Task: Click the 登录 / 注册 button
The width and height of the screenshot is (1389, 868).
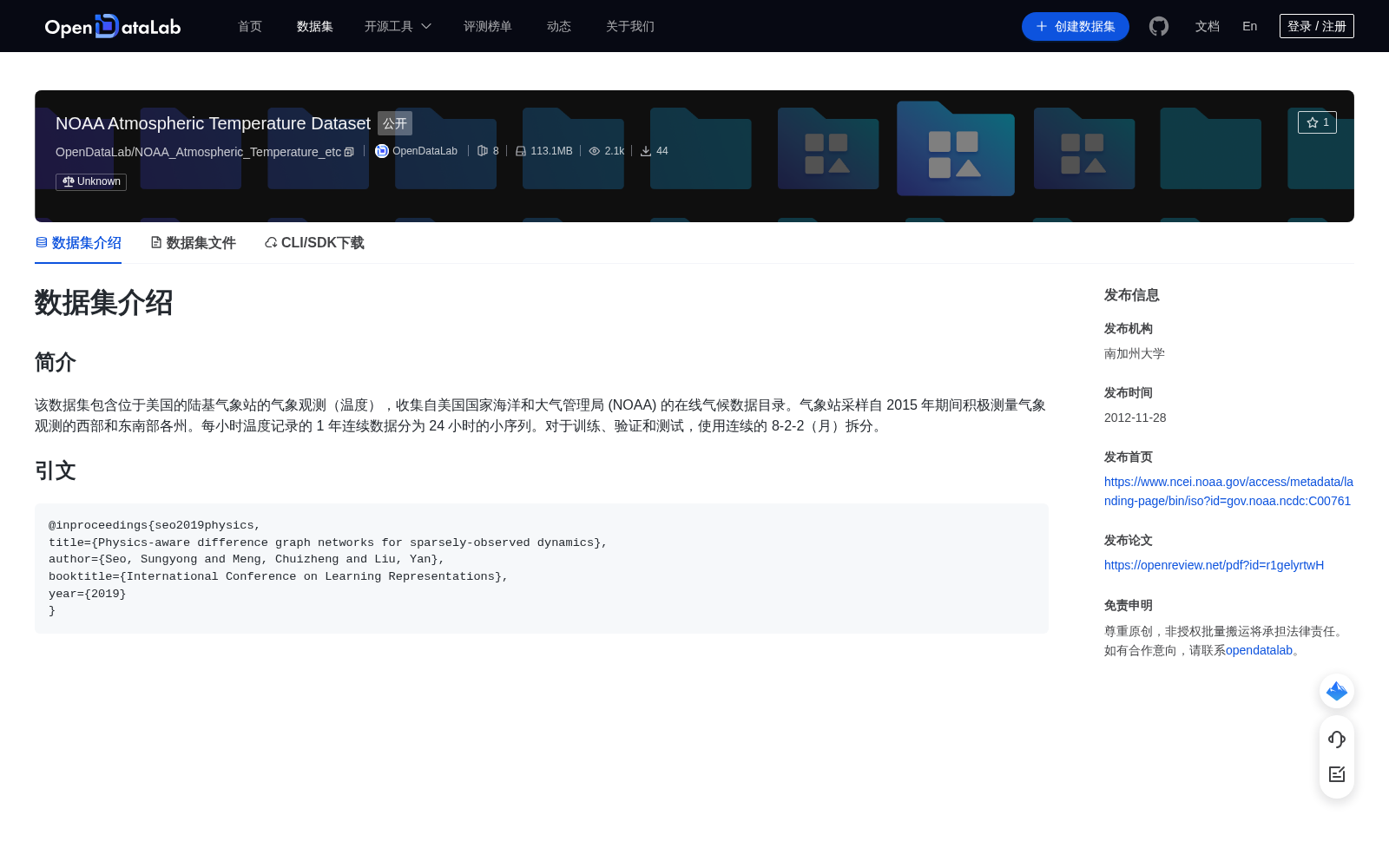Action: (1317, 26)
